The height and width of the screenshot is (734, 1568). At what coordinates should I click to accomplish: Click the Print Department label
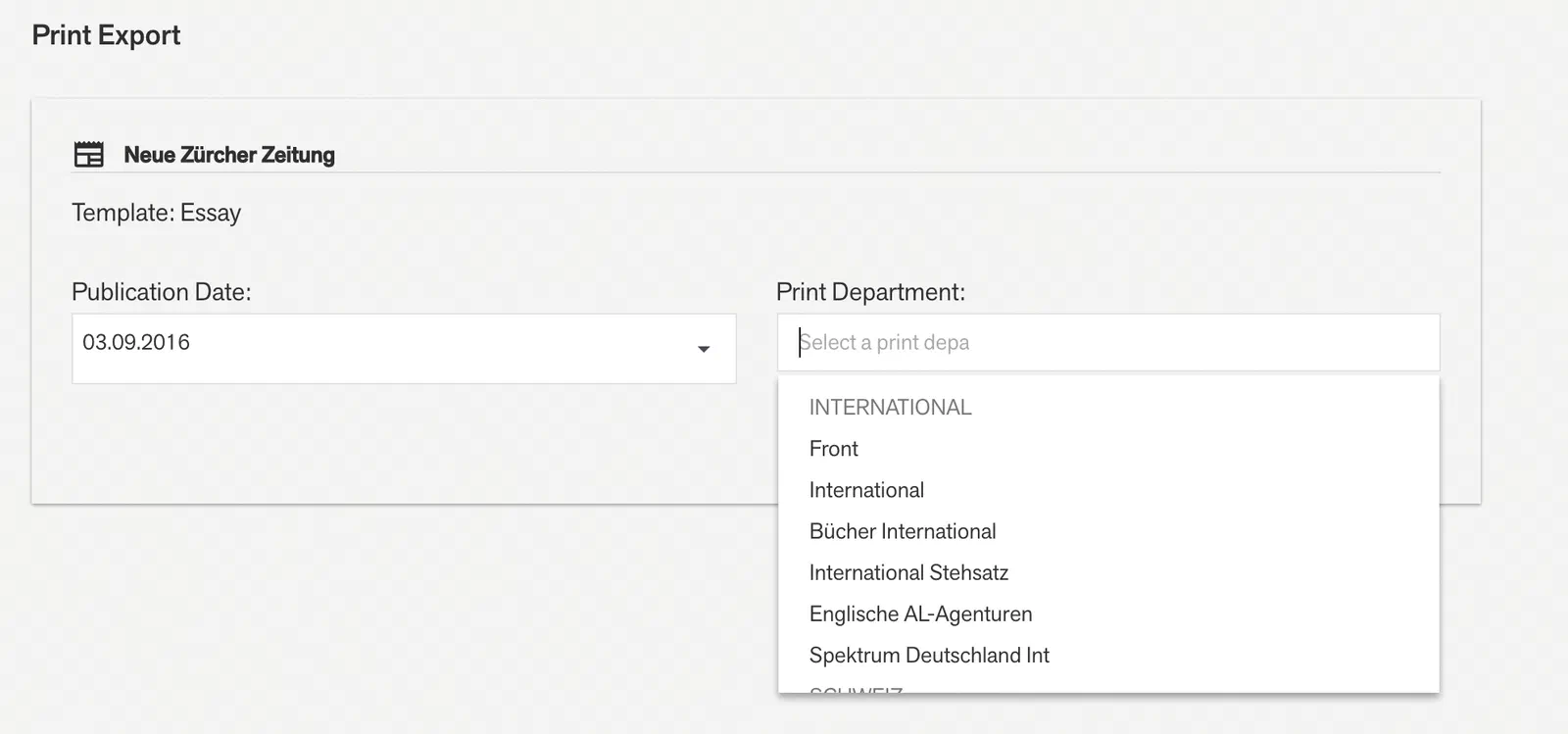[870, 292]
